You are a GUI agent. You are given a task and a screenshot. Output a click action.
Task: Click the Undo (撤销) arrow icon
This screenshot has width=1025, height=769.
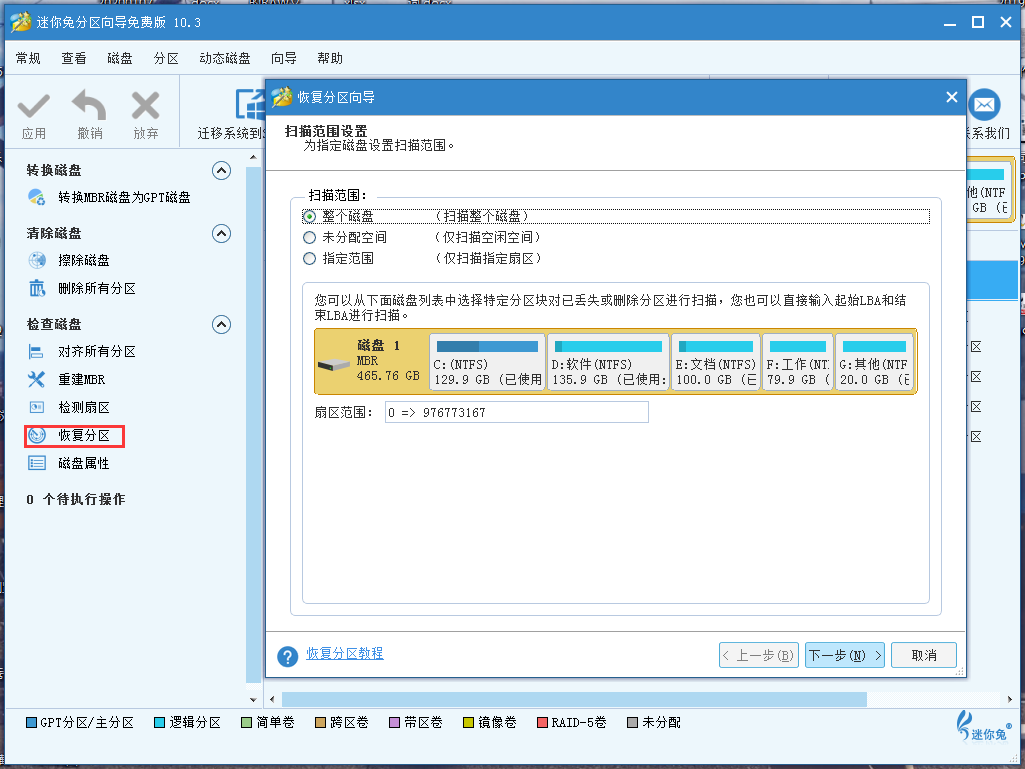pos(90,106)
